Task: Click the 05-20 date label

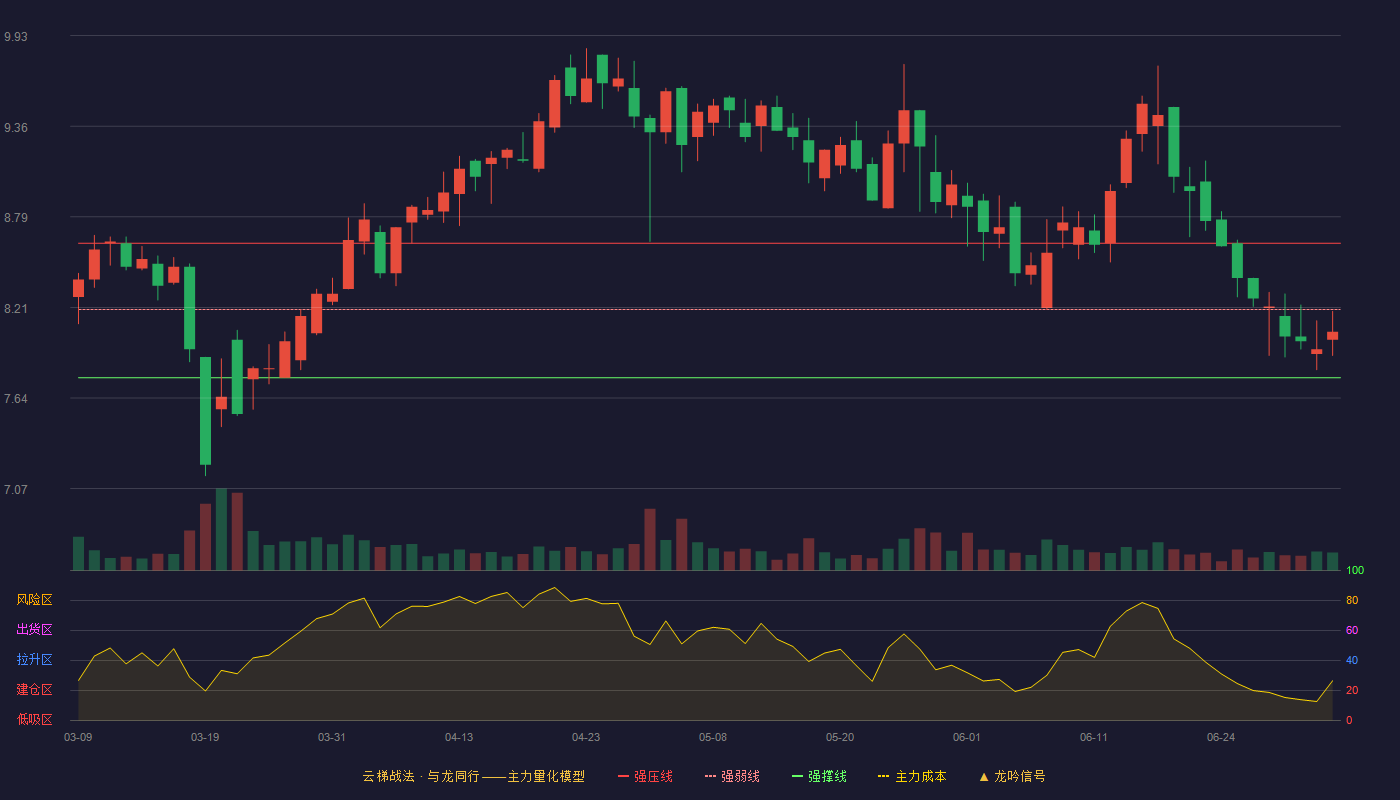Action: (840, 737)
